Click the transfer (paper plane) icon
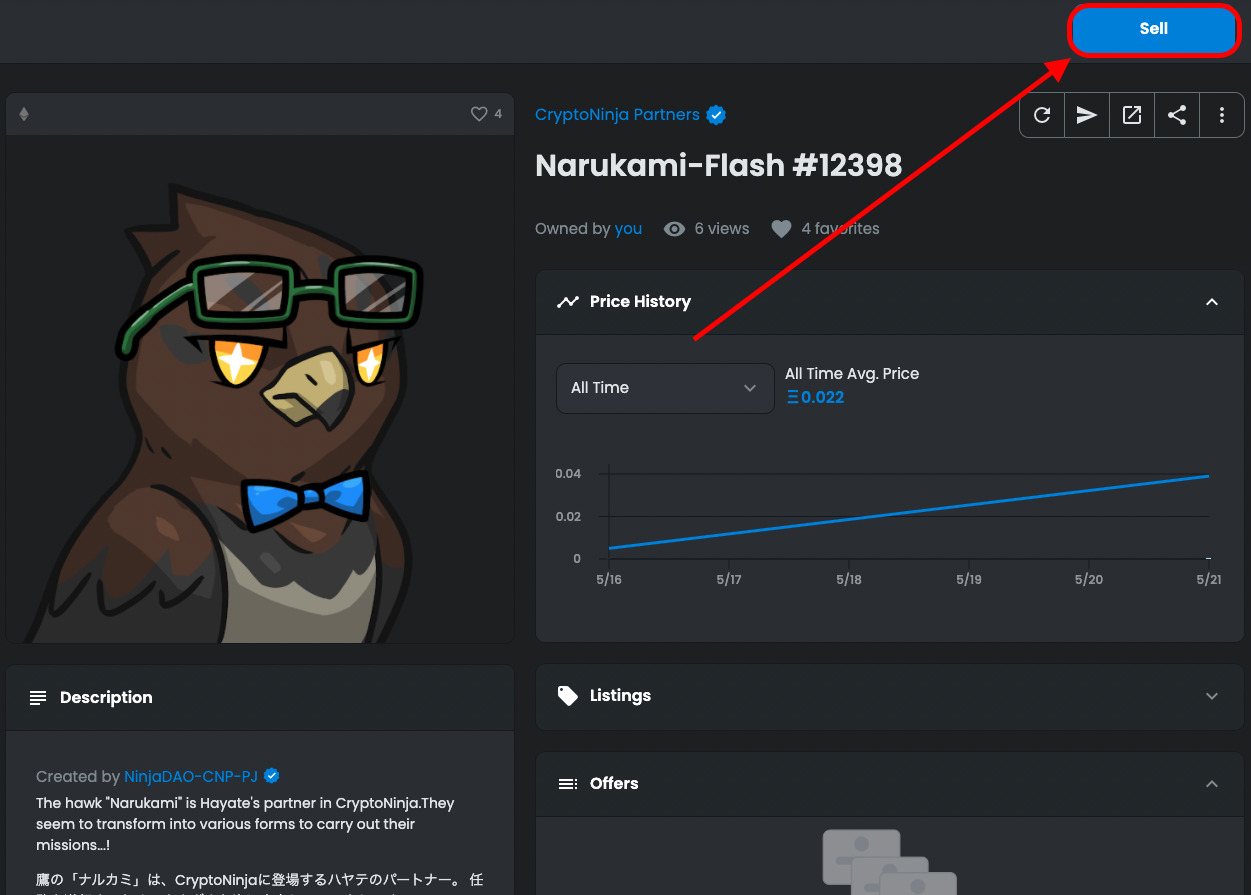Viewport: 1251px width, 895px height. 1087,115
